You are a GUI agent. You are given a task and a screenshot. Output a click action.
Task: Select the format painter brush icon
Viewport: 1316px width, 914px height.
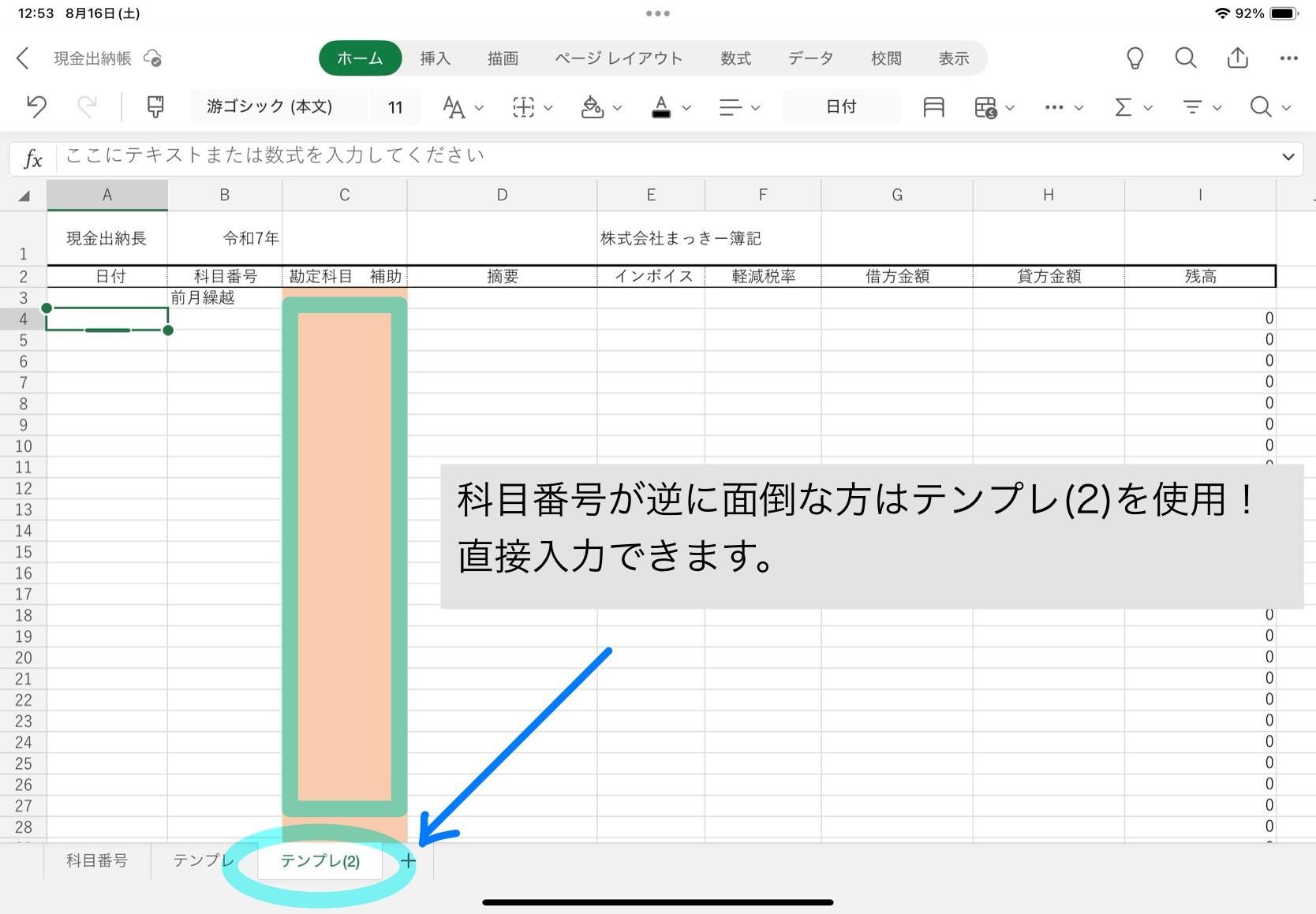155,106
